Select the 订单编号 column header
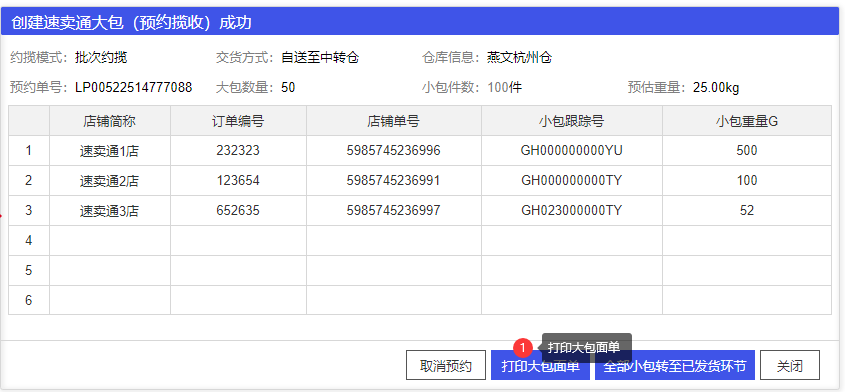The width and height of the screenshot is (845, 392). 238,121
